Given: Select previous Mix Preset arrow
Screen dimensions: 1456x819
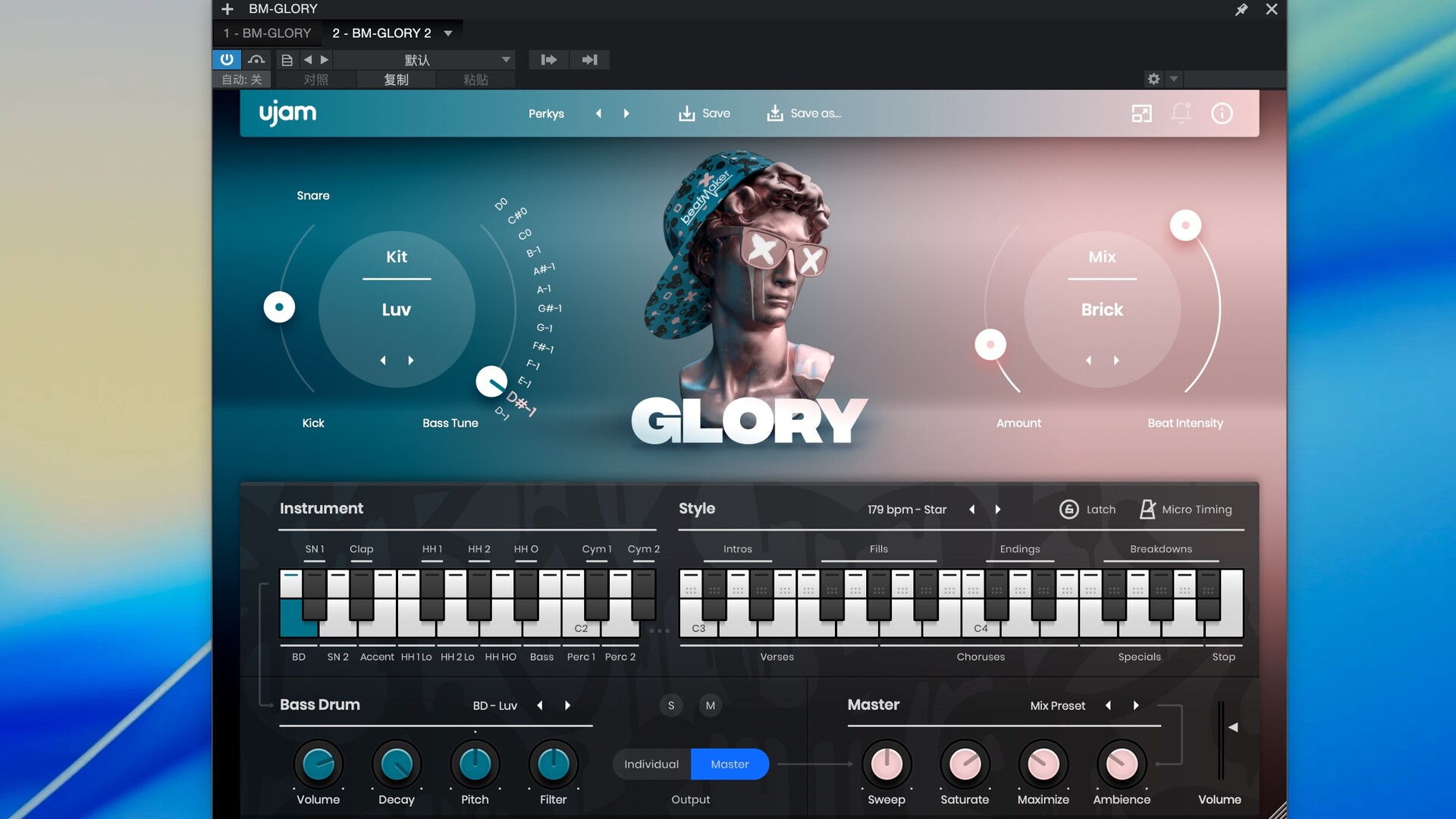Looking at the screenshot, I should (x=1108, y=706).
